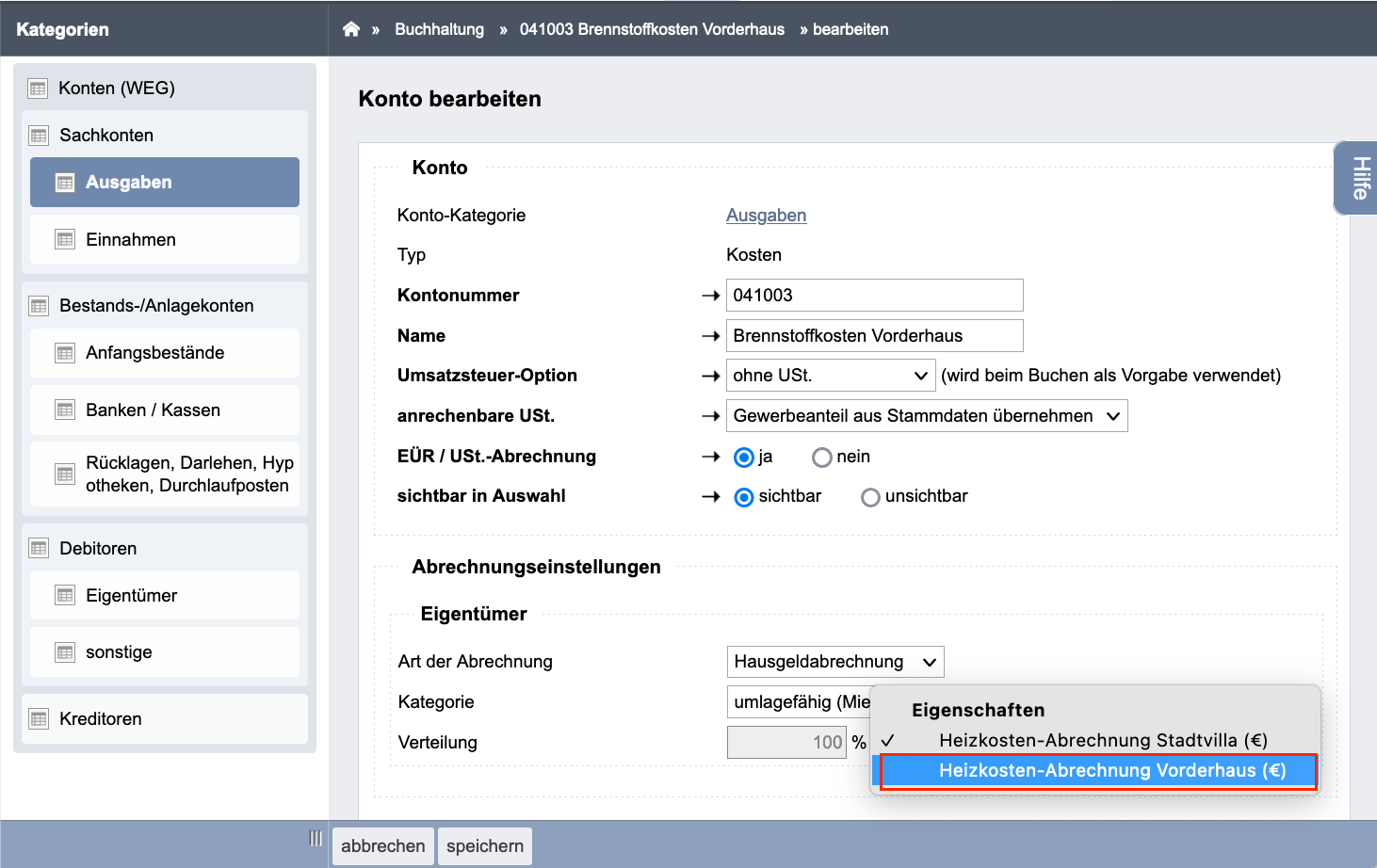Image resolution: width=1377 pixels, height=868 pixels.
Task: Open the Art der Abrechnung dropdown
Action: point(835,662)
